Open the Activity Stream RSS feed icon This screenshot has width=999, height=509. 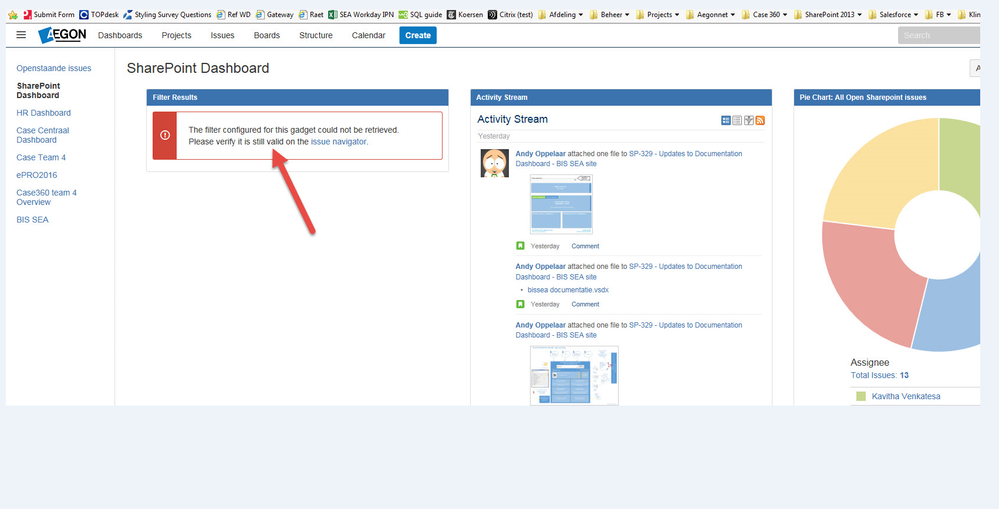pyautogui.click(x=760, y=120)
